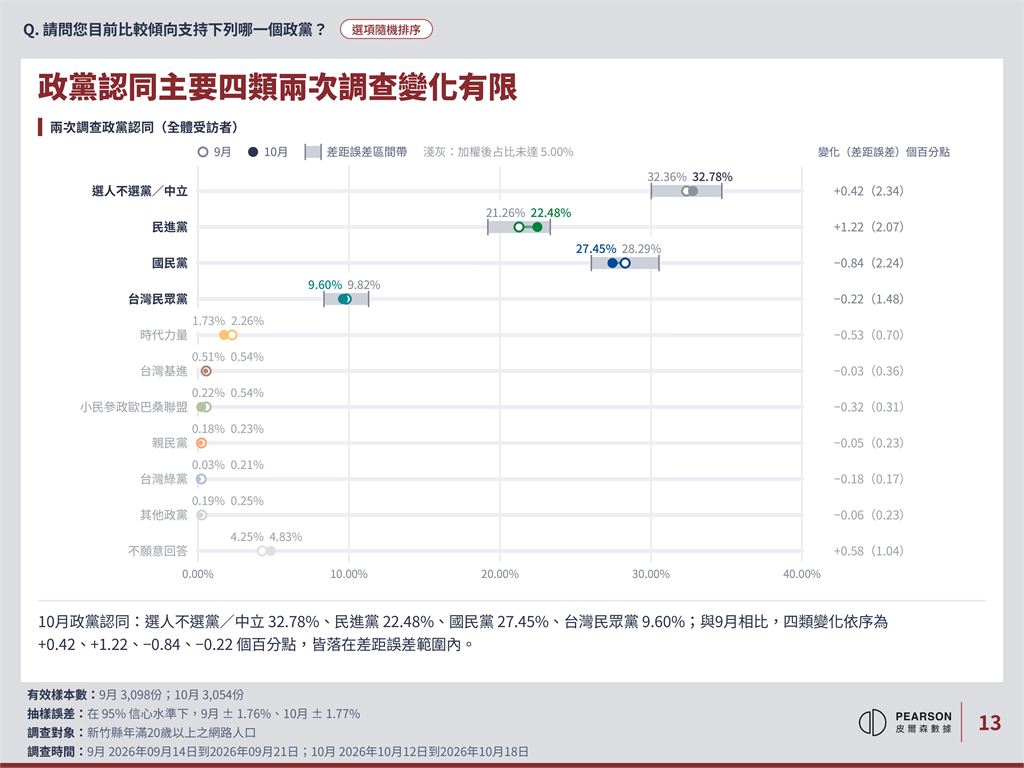Click the −0.05 (0.23) change value
The height and width of the screenshot is (768, 1024).
pyautogui.click(x=869, y=443)
